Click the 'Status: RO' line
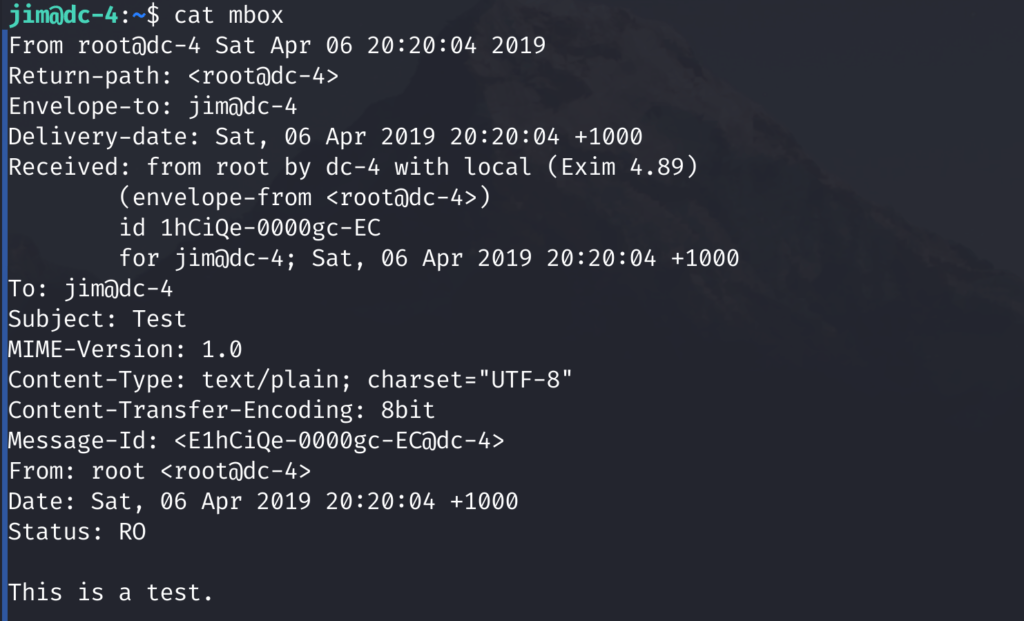Screen dimensions: 1024x621 click(x=76, y=532)
